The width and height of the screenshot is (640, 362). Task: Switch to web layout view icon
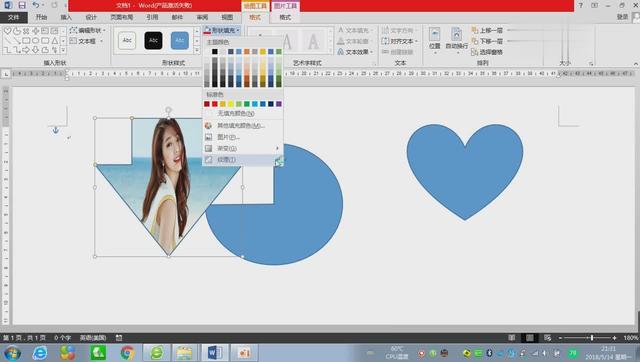pyautogui.click(x=547, y=338)
